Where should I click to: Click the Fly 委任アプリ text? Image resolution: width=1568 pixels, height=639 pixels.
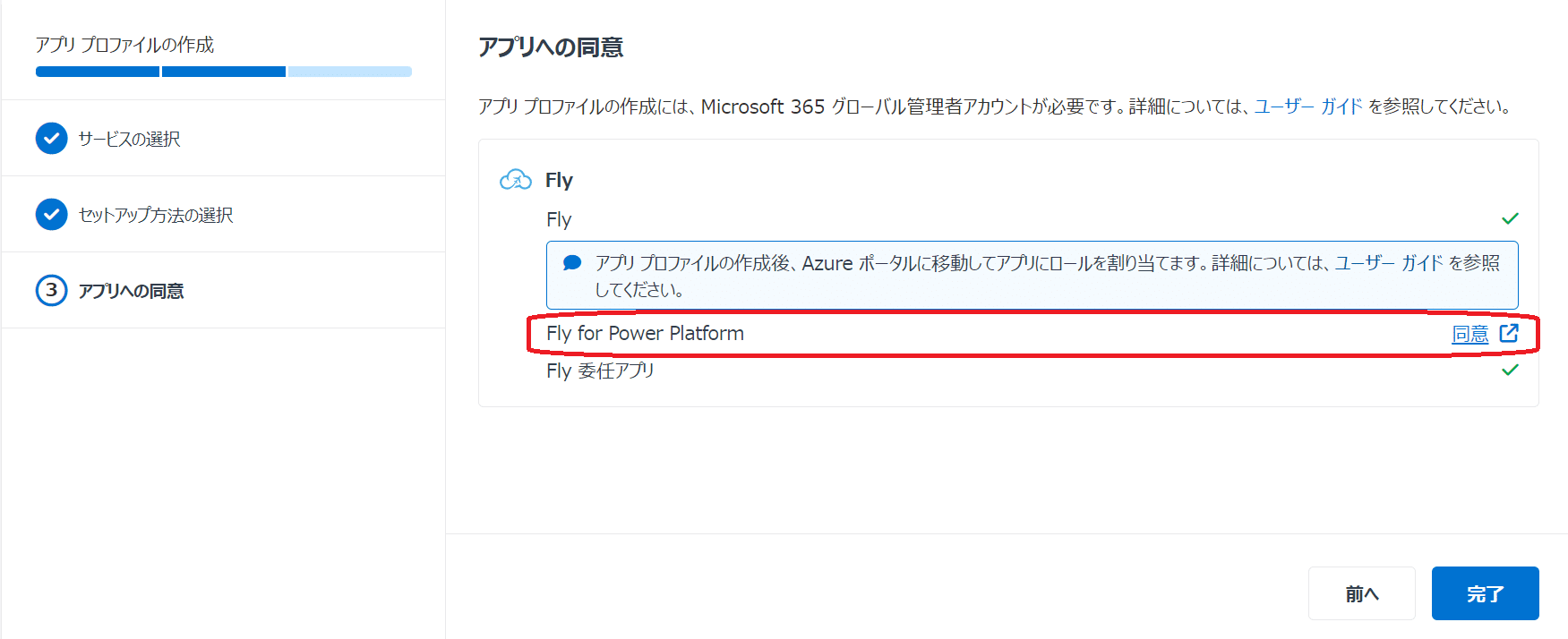pyautogui.click(x=600, y=371)
